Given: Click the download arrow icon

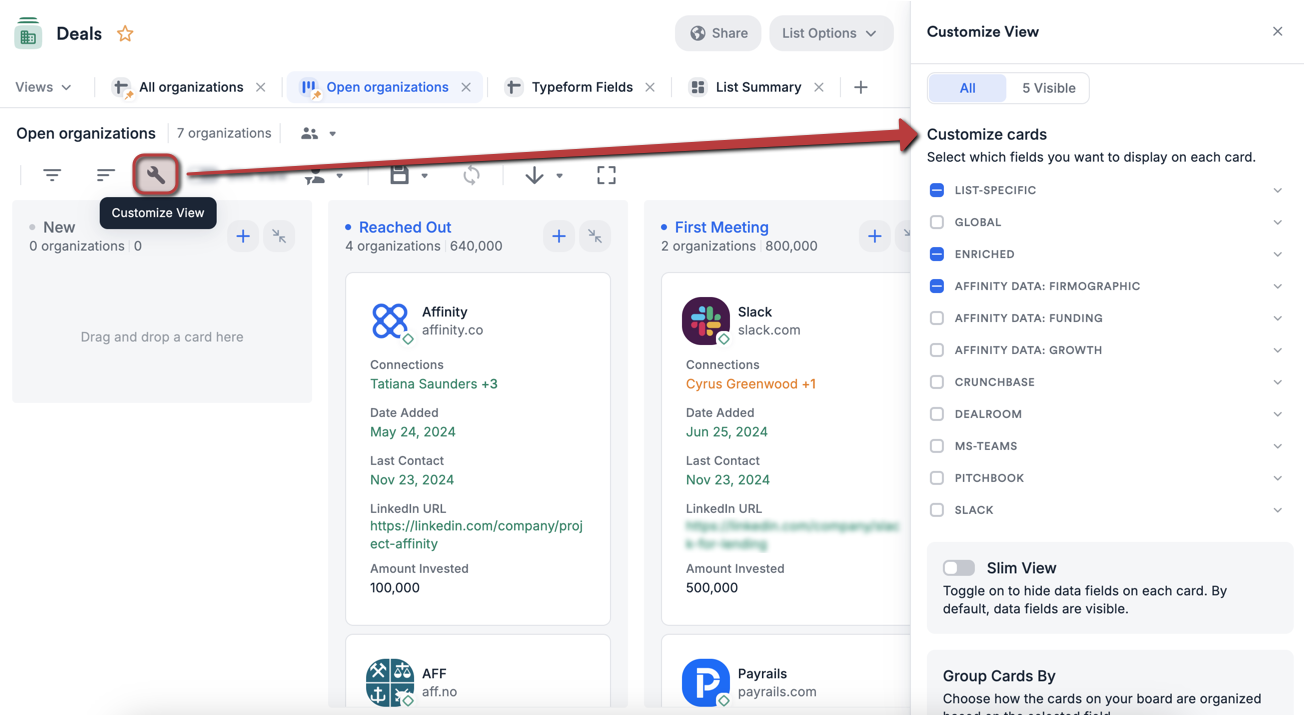Looking at the screenshot, I should (x=535, y=175).
